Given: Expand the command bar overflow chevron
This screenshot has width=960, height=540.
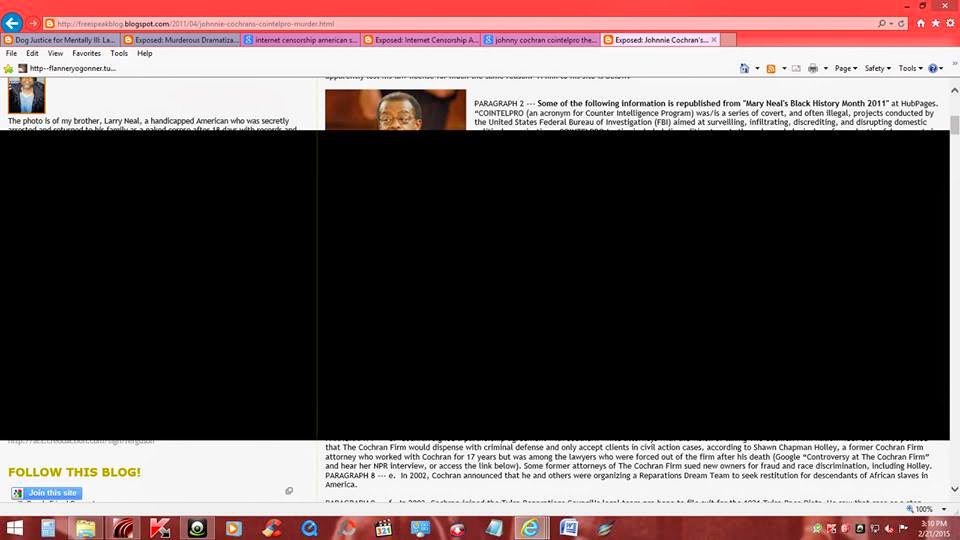Looking at the screenshot, I should click(x=954, y=63).
